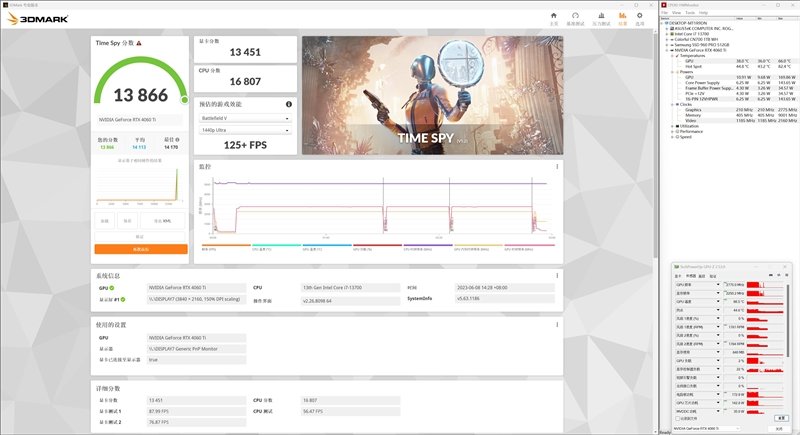Open the 1440p Ultra resolution dropdown

coord(245,131)
